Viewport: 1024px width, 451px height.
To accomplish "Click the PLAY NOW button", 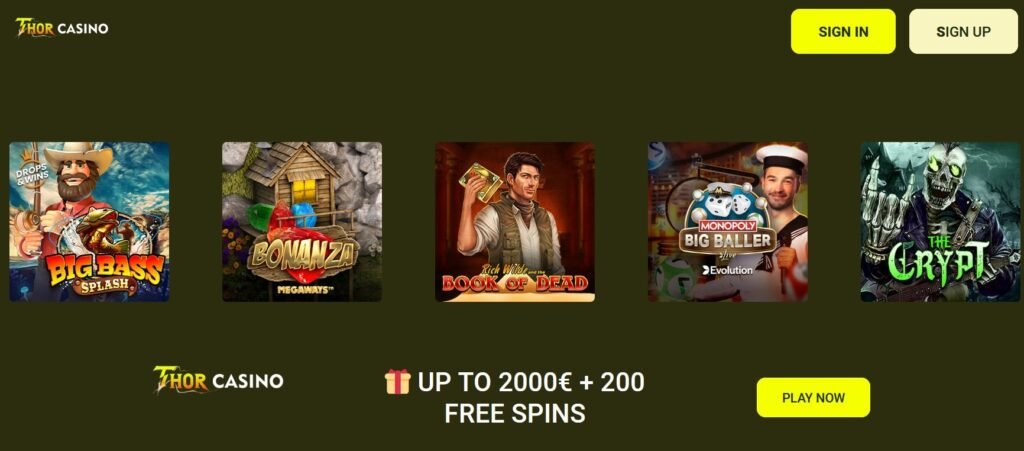I will pyautogui.click(x=813, y=397).
